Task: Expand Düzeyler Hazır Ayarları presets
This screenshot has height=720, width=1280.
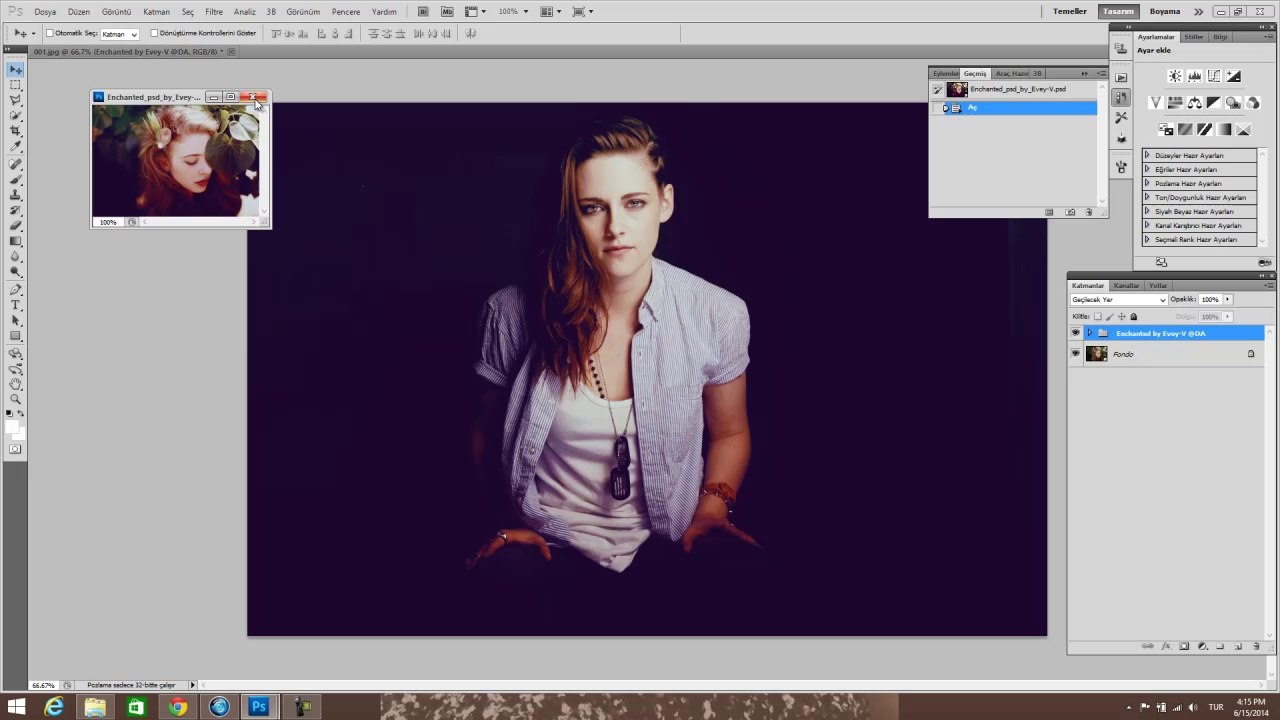Action: 1146,156
